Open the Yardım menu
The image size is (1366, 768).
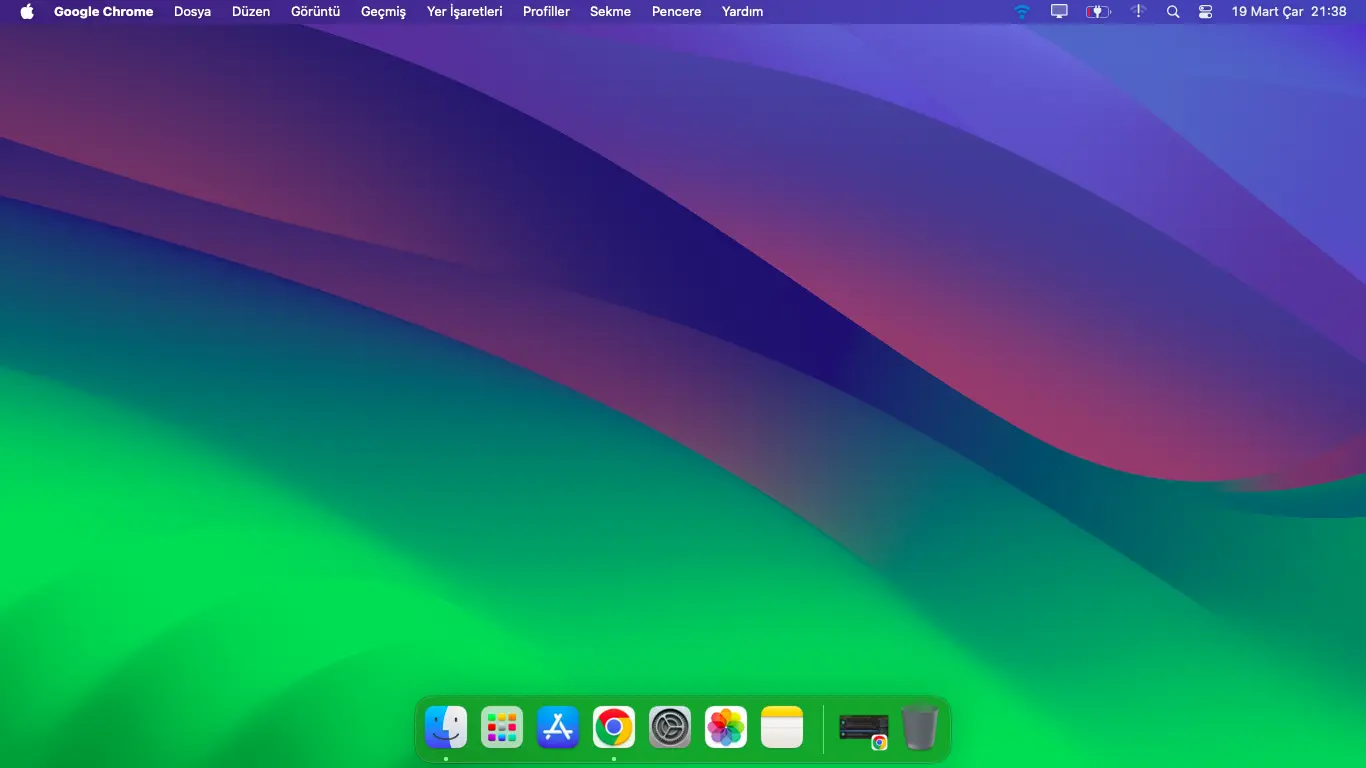click(x=742, y=12)
